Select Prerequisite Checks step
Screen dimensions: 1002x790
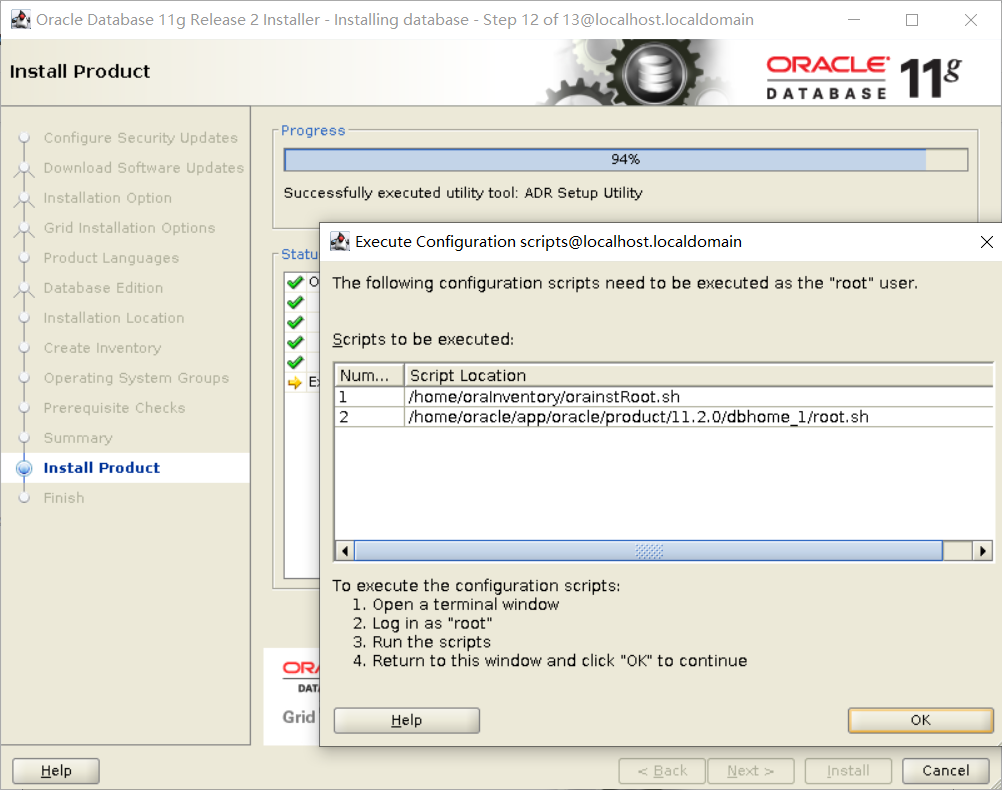[x=114, y=408]
